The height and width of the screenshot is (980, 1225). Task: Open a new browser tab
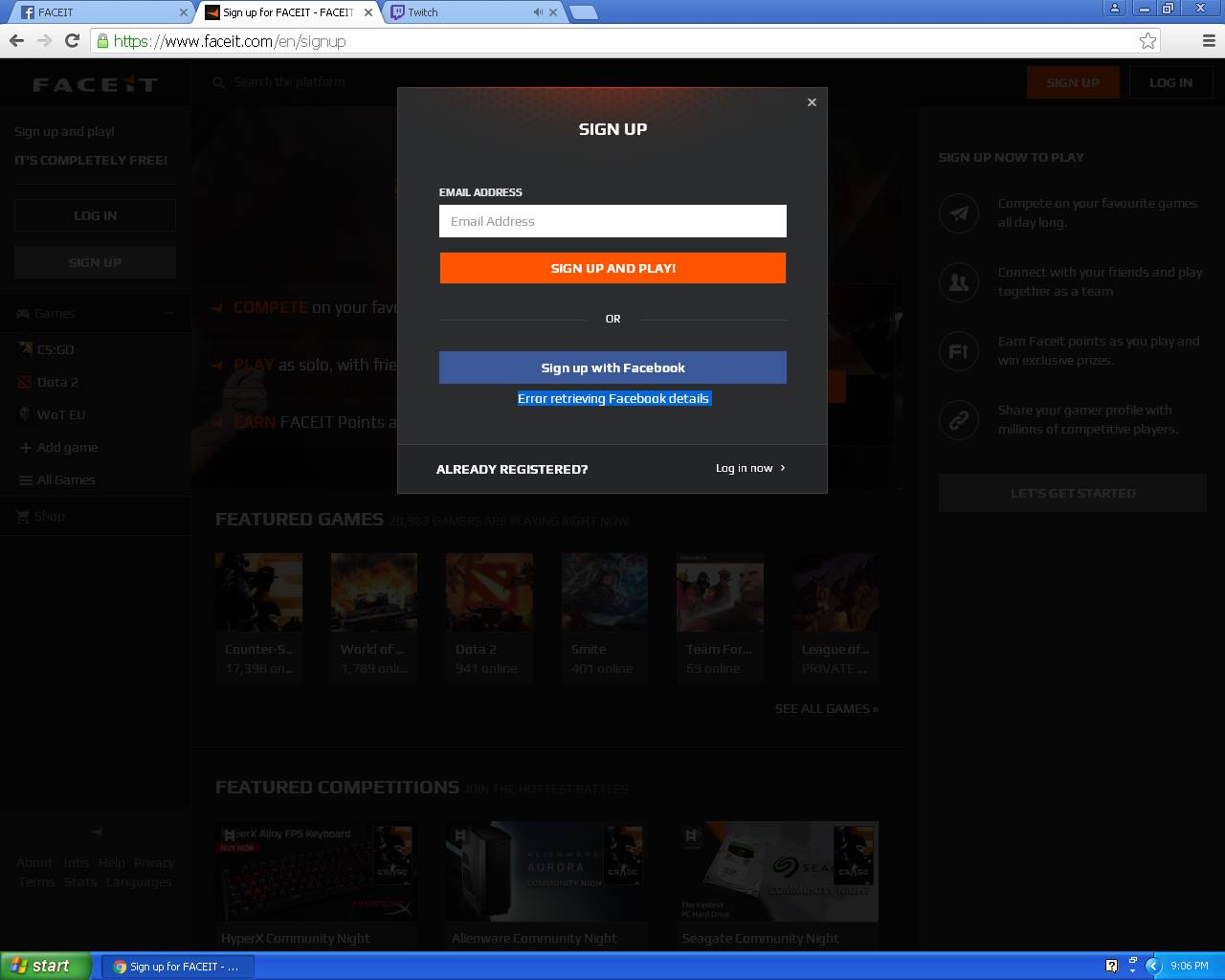click(583, 12)
